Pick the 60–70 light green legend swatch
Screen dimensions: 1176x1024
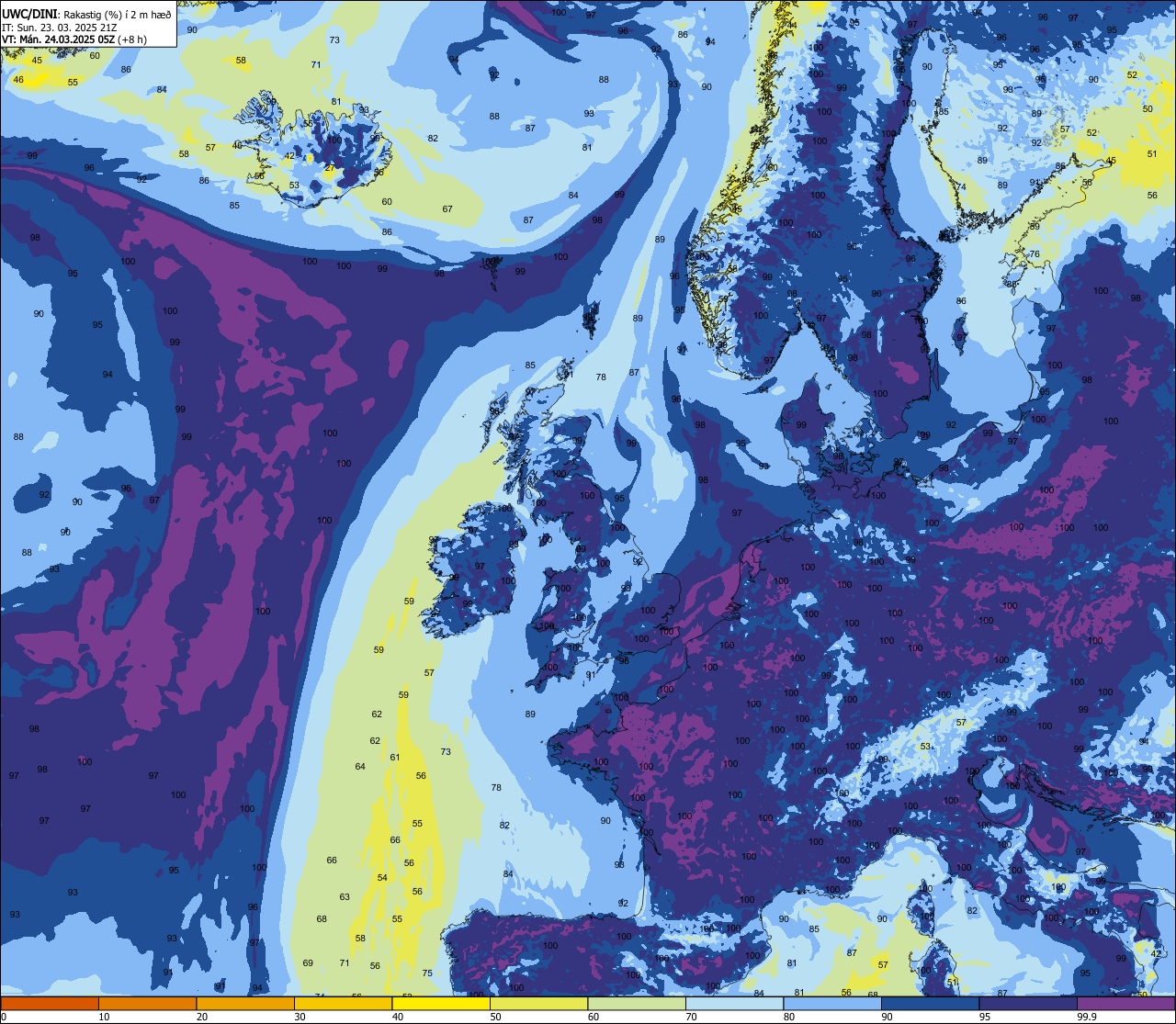(637, 1003)
